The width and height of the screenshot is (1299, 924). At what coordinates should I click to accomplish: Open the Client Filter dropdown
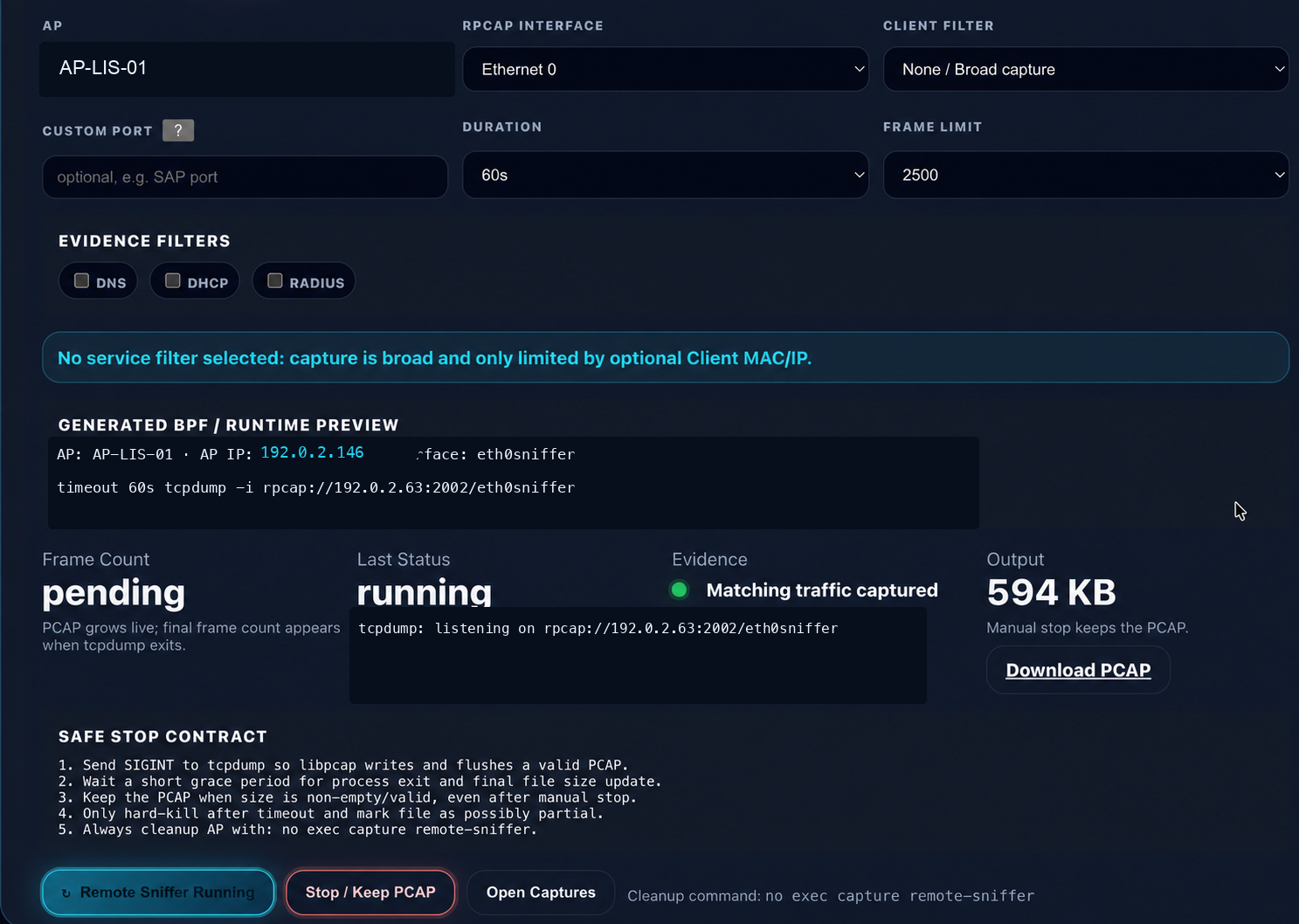coord(1086,69)
